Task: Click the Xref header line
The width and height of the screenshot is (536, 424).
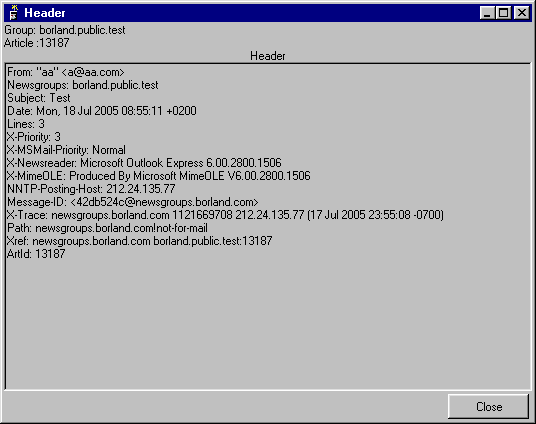Action: 139,241
